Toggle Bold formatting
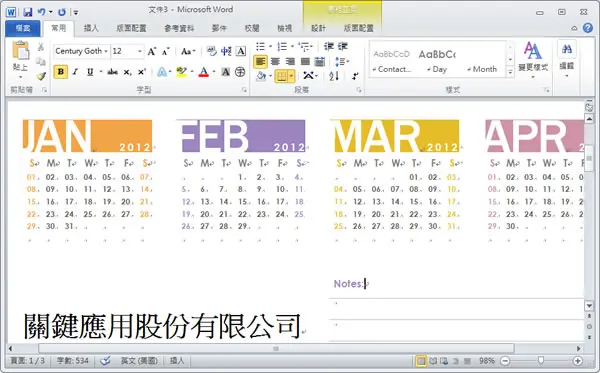 tap(60, 72)
